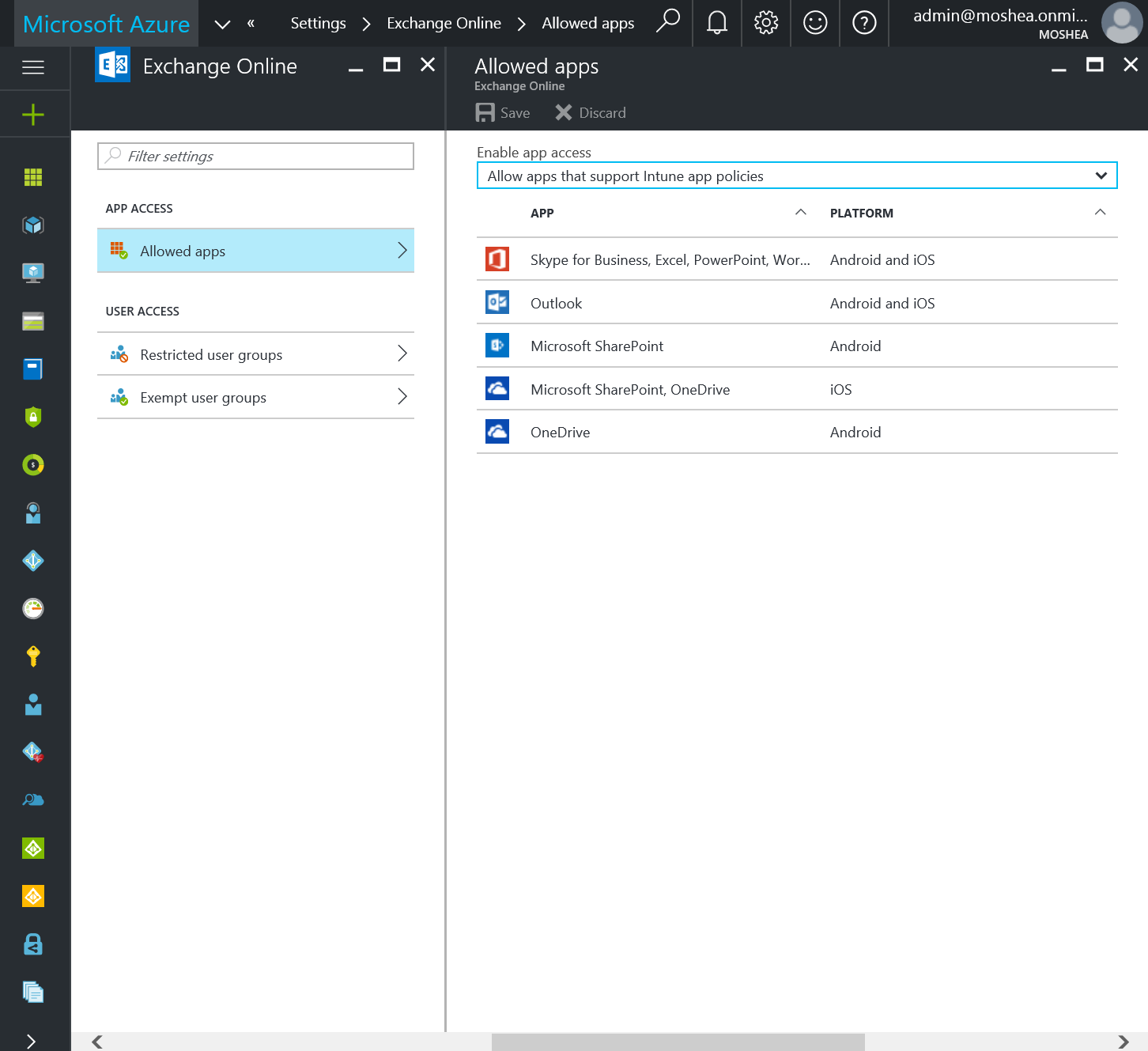Focus the Filter settings search box
This screenshot has height=1051, width=1148.
pyautogui.click(x=255, y=157)
